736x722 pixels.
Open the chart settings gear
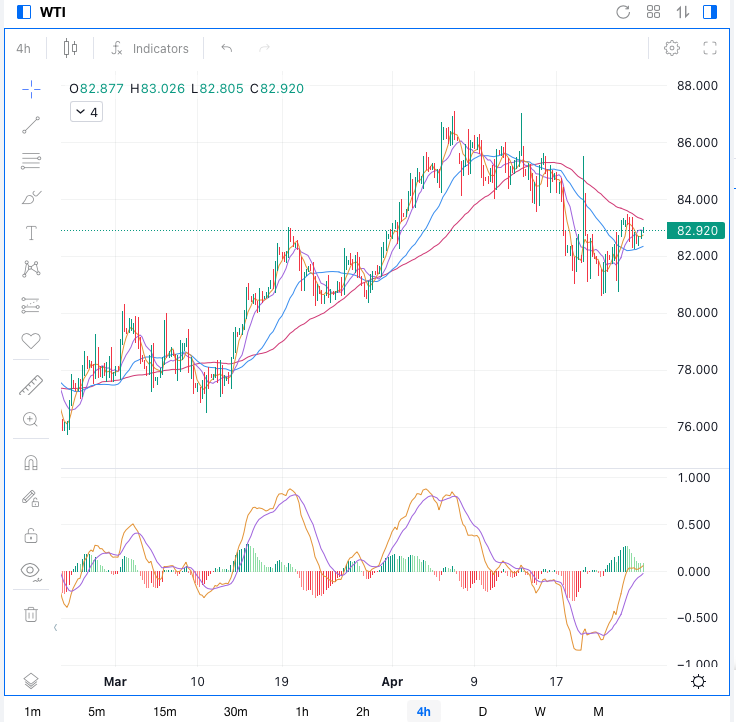(672, 48)
